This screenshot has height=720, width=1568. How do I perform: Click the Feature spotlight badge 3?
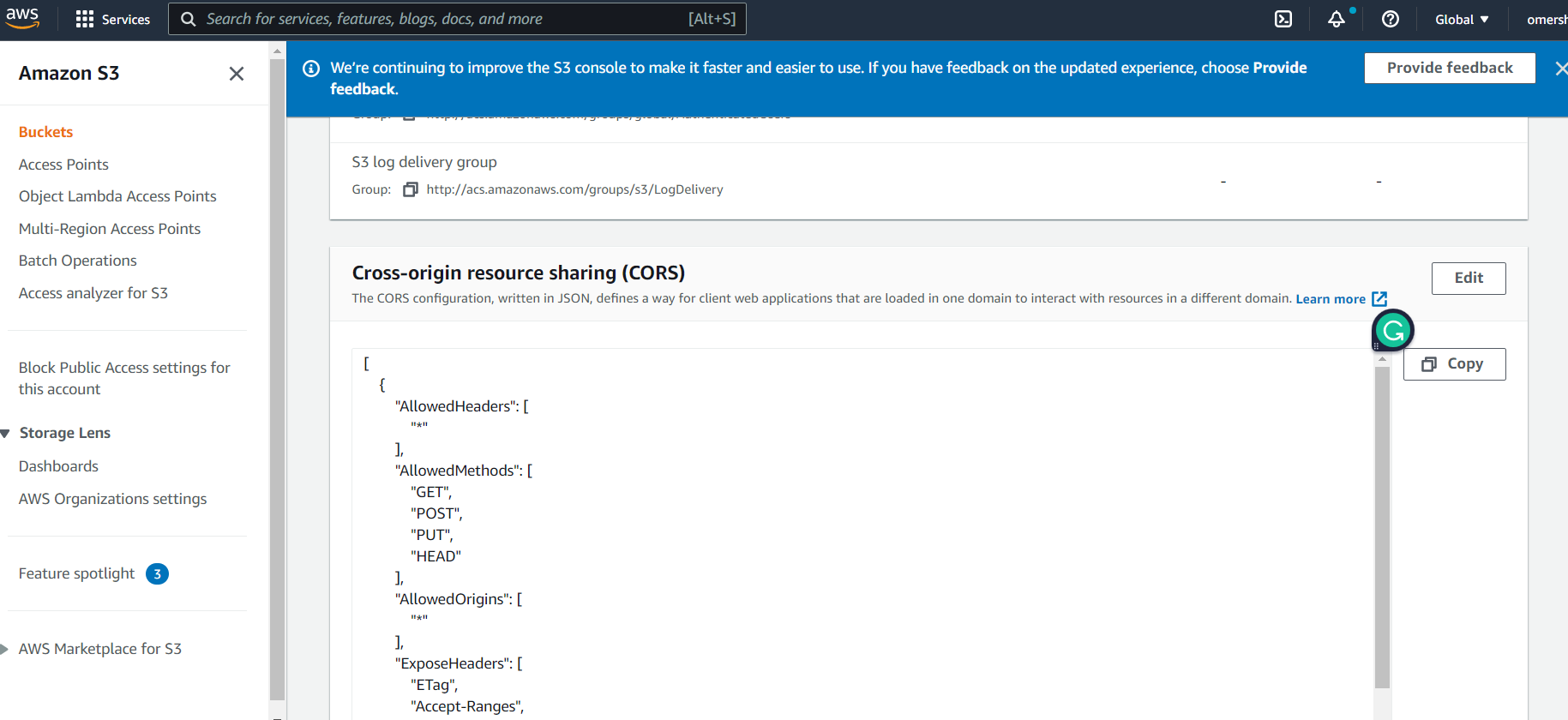[157, 573]
